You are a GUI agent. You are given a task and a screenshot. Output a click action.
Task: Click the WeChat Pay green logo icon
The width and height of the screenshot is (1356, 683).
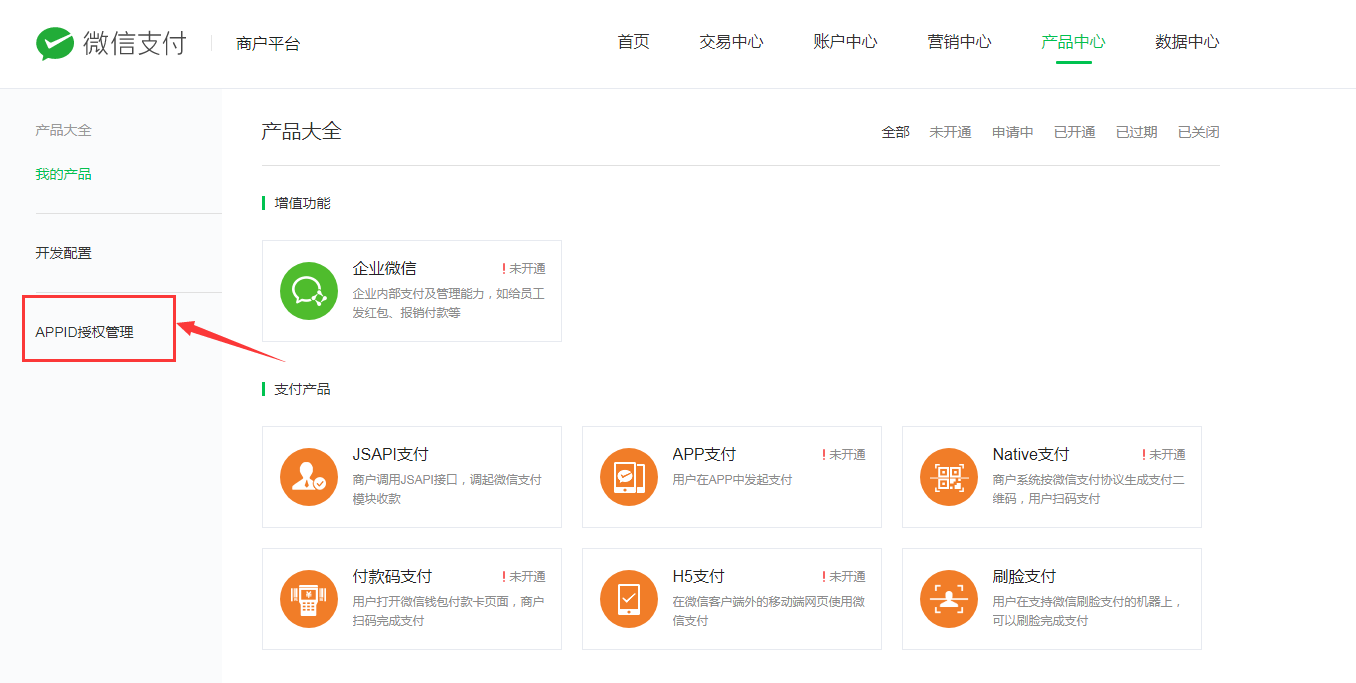pos(55,43)
